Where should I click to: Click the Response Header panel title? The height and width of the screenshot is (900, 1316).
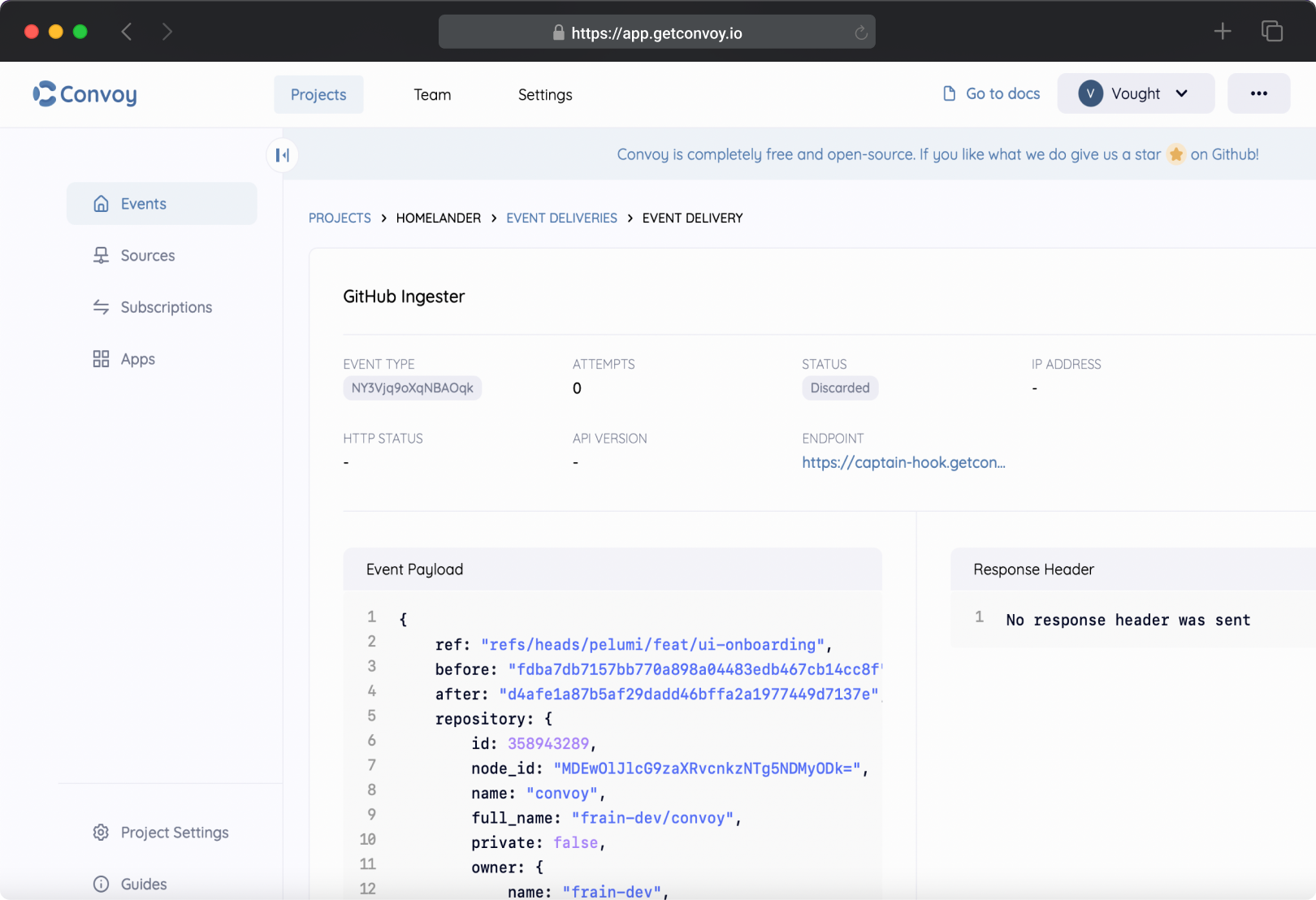point(1033,569)
